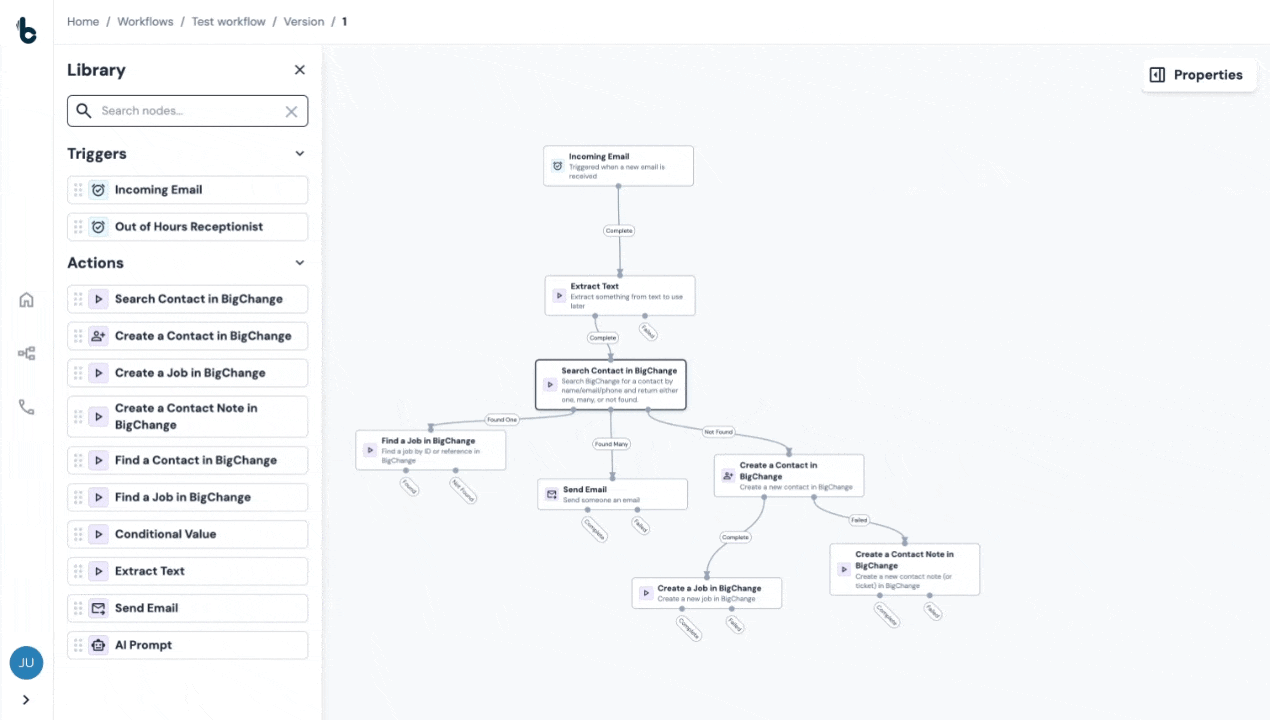This screenshot has height=720, width=1270.
Task: Clear the search nodes field with X icon
Action: pyautogui.click(x=291, y=112)
